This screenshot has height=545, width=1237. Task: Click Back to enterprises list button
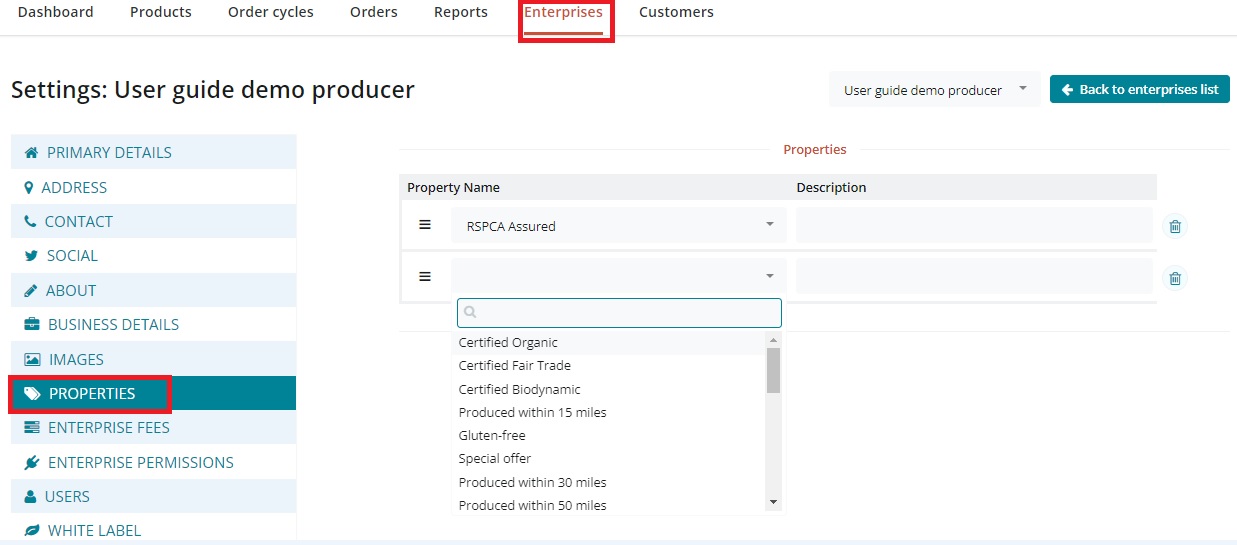click(1139, 89)
